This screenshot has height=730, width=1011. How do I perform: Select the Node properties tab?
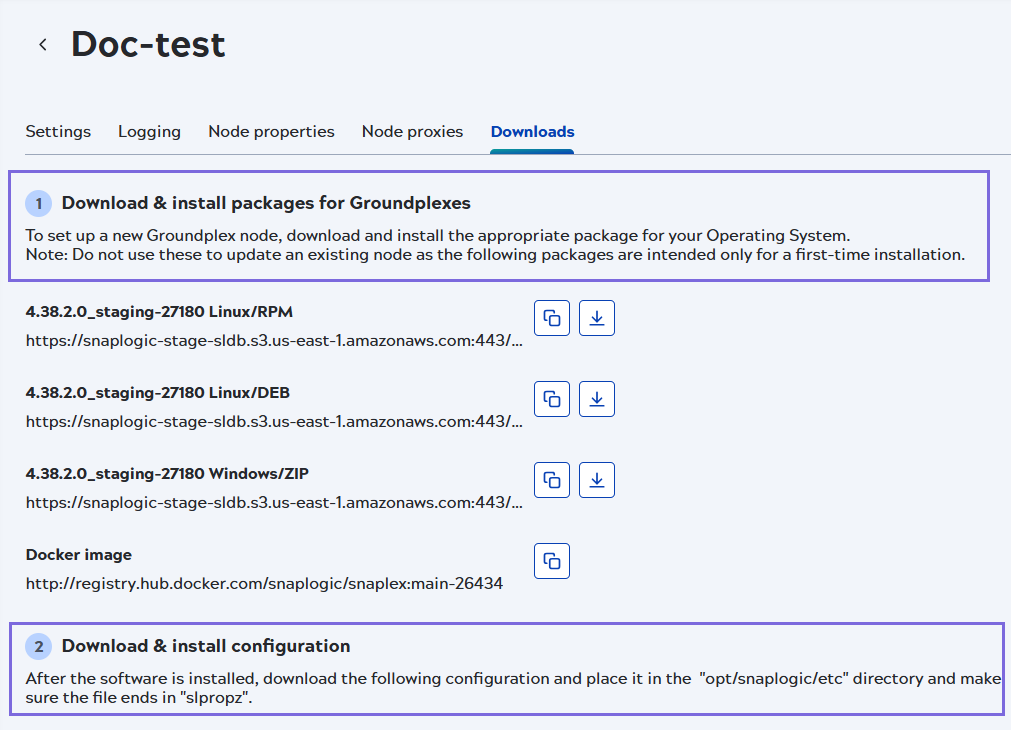point(271,132)
